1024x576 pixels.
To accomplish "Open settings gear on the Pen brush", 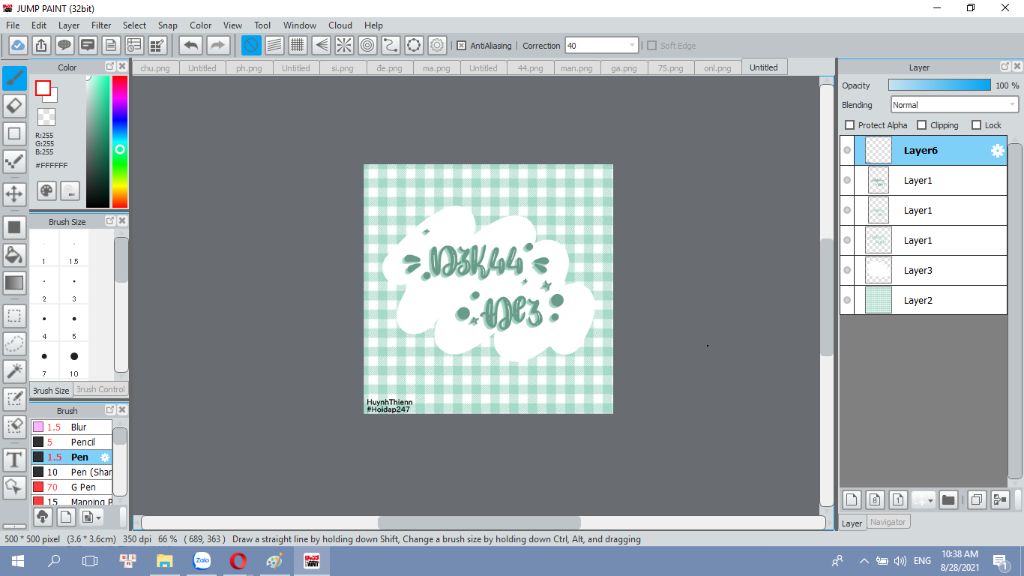I will [x=105, y=457].
